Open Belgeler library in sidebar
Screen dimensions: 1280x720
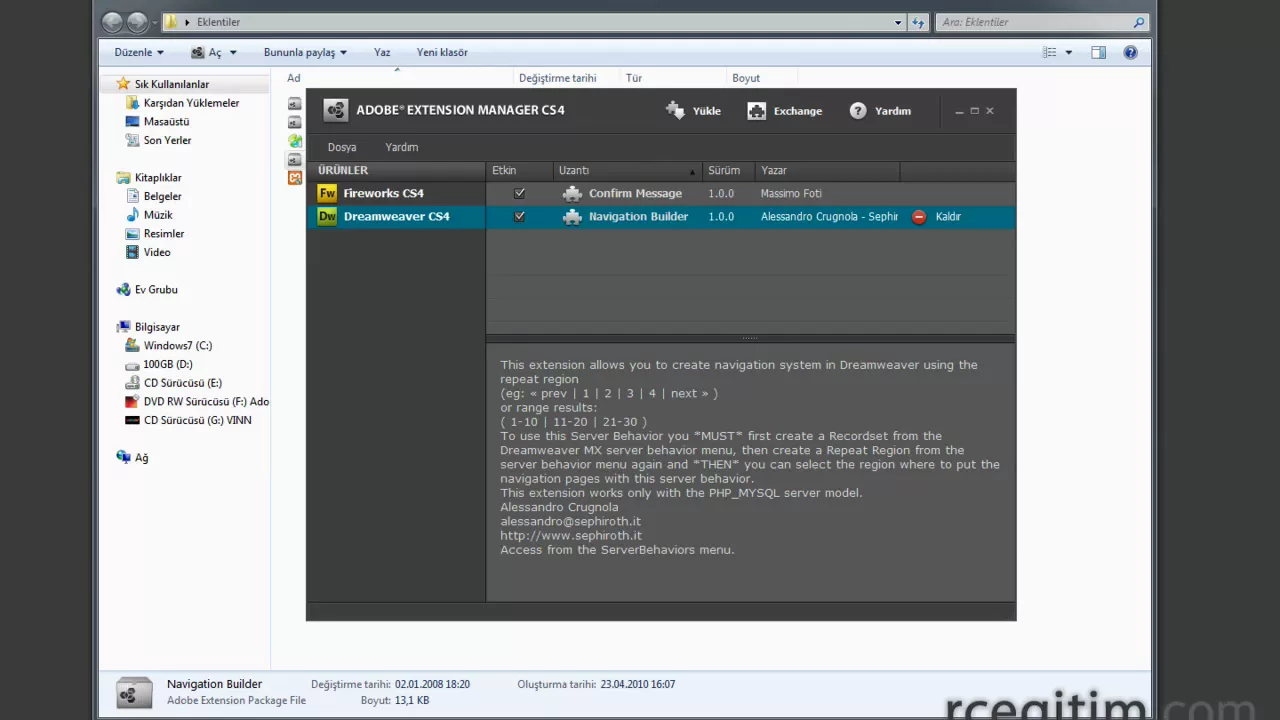162,196
